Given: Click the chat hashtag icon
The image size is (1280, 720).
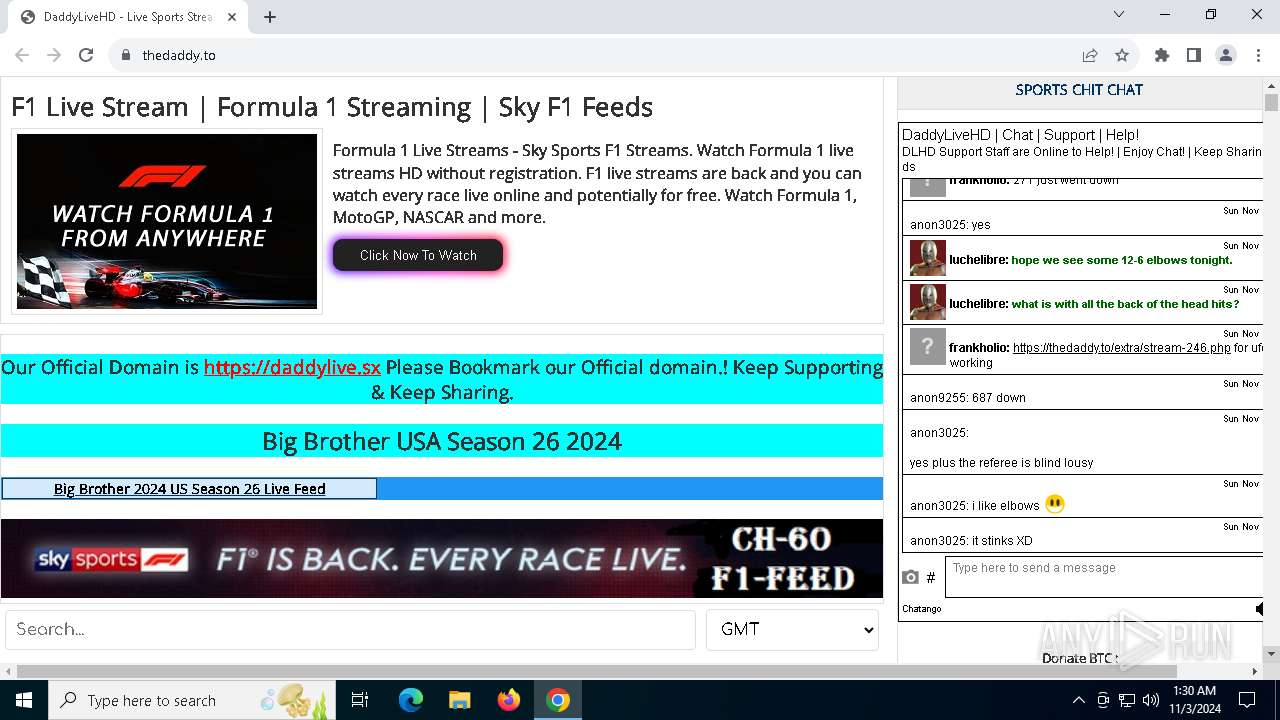Looking at the screenshot, I should tap(931, 577).
